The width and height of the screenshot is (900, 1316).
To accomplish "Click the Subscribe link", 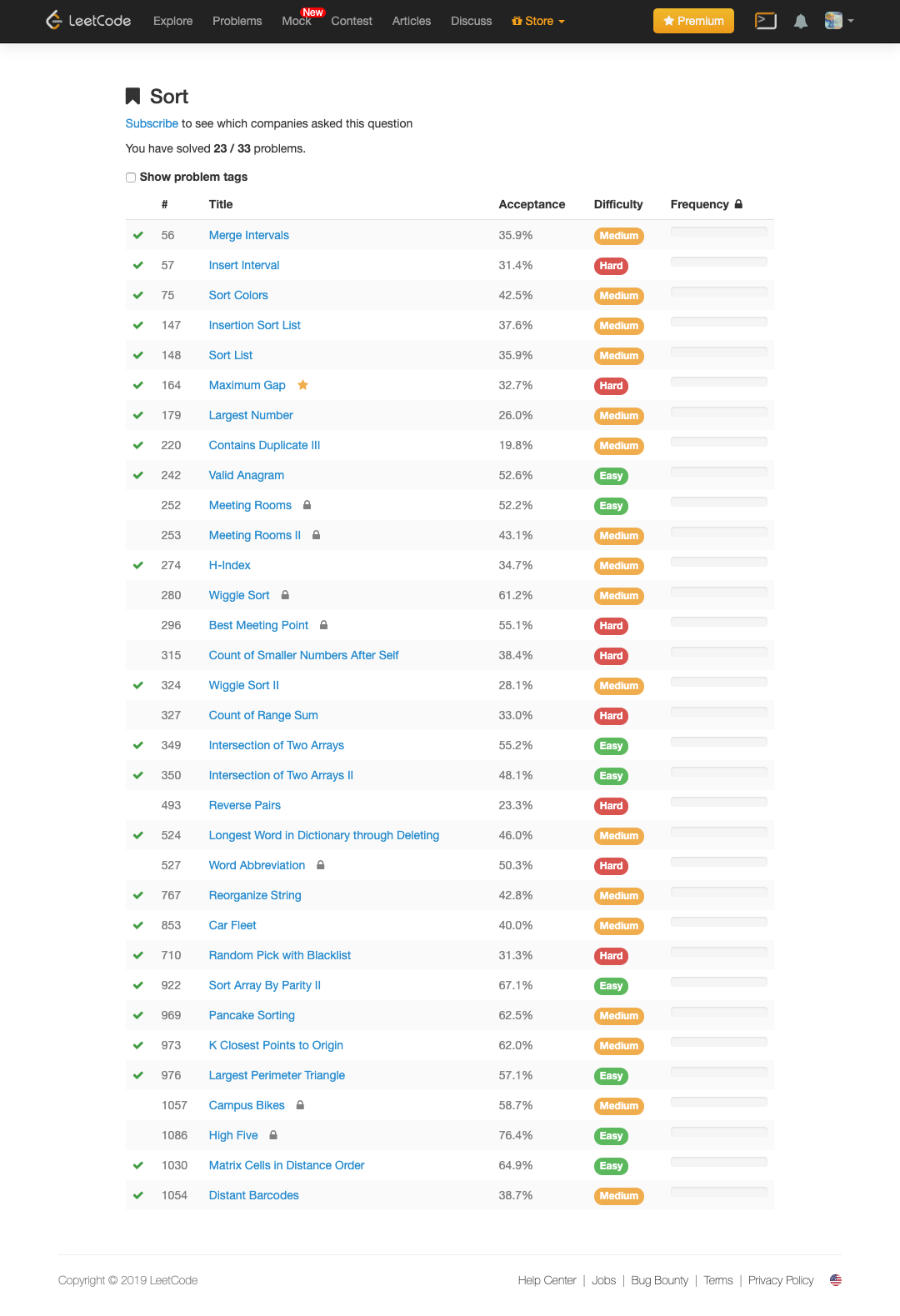I will pyautogui.click(x=152, y=123).
